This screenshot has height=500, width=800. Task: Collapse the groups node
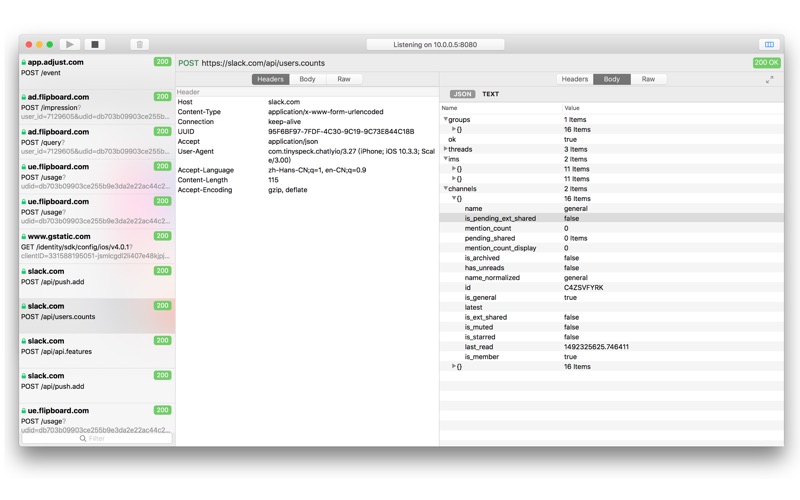[x=445, y=119]
